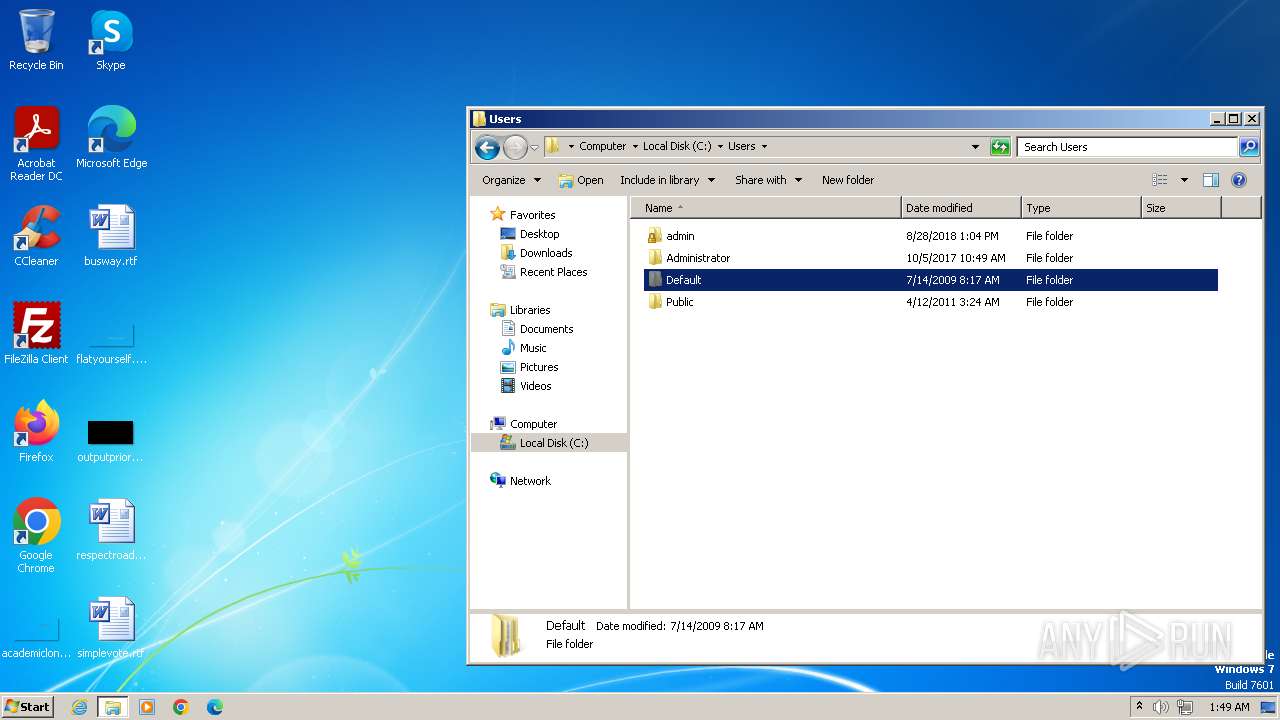Open the address bar history dropdown
This screenshot has width=1280, height=720.
coord(976,147)
